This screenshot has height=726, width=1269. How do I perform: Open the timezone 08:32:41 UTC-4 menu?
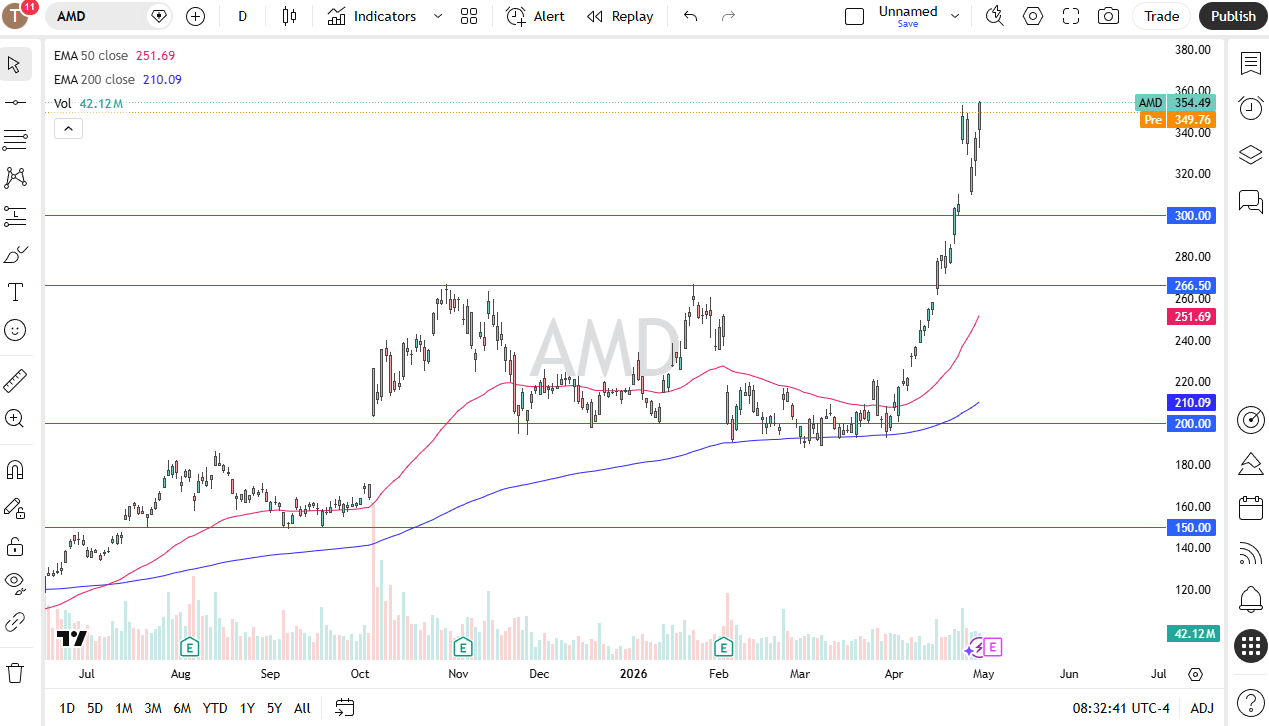click(x=1121, y=708)
